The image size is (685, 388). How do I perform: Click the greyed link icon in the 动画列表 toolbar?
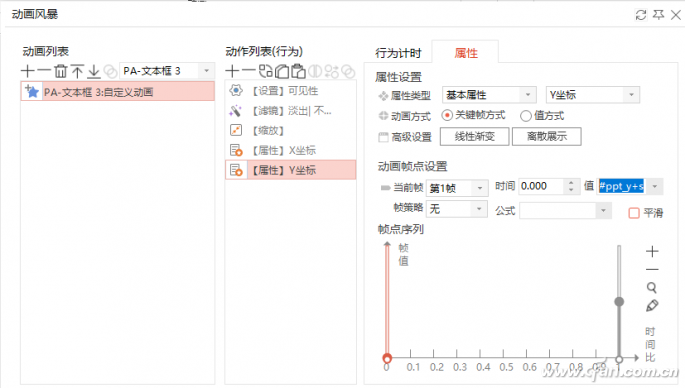tap(111, 71)
